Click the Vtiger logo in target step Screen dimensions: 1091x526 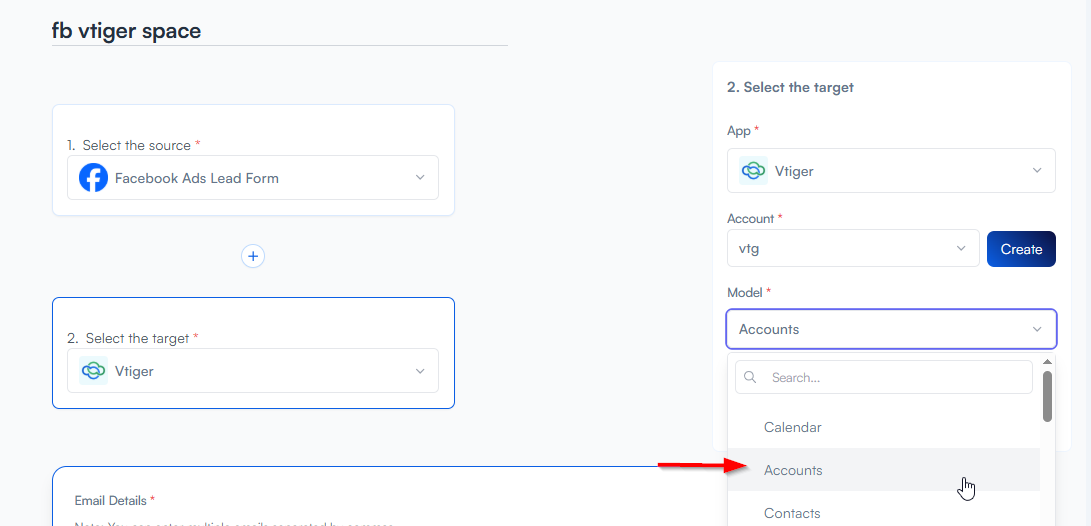pyautogui.click(x=94, y=371)
